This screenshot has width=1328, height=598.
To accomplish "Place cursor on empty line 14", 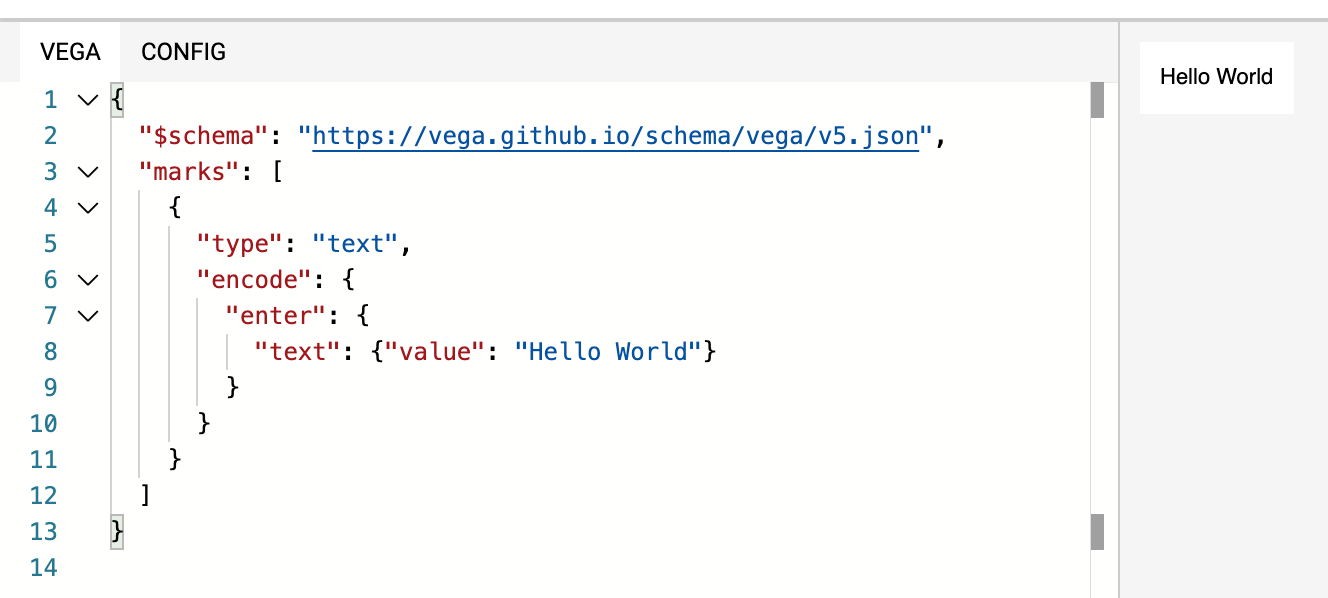I will click(600, 568).
